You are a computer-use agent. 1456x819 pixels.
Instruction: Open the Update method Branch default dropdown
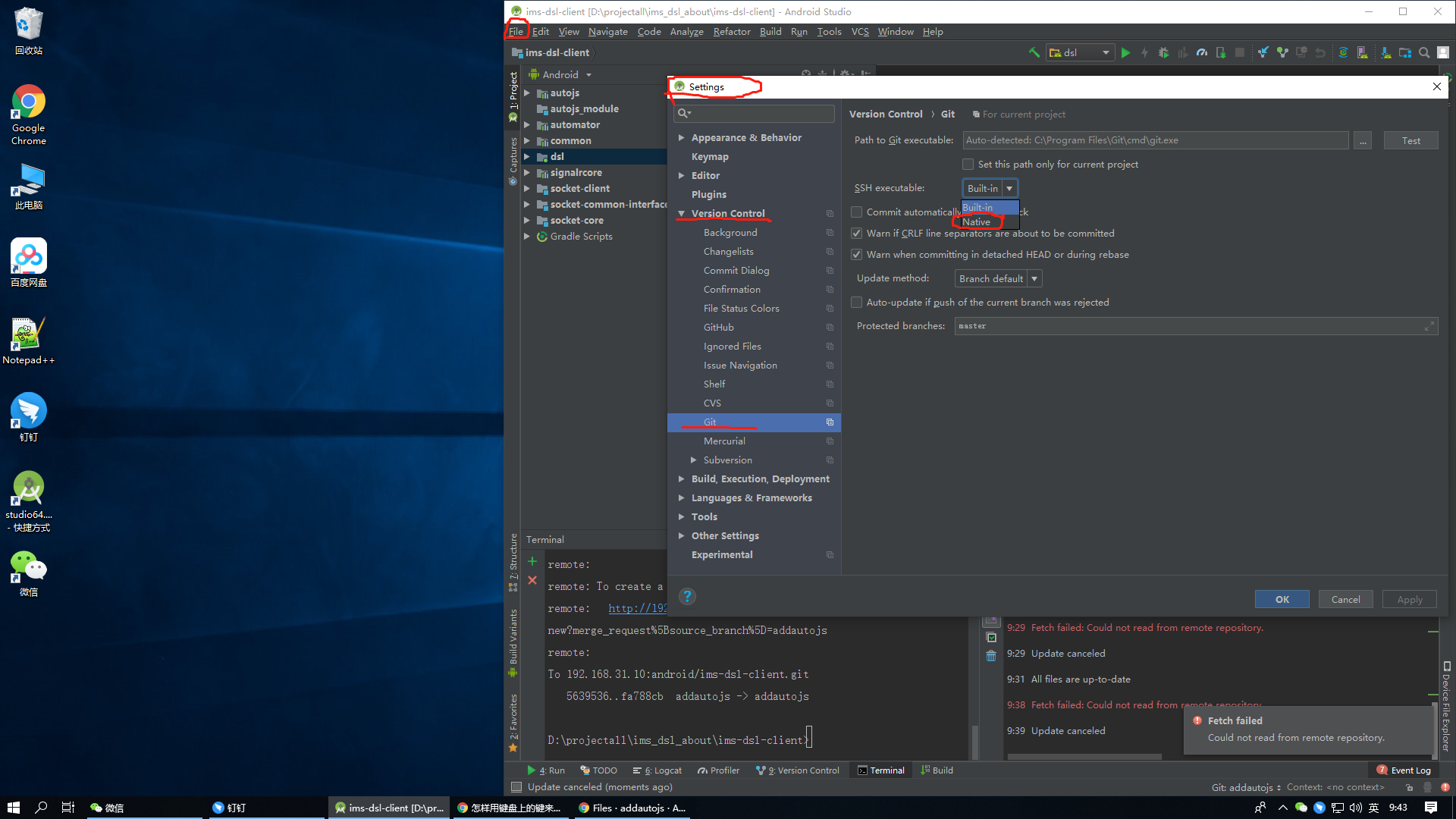click(x=998, y=279)
